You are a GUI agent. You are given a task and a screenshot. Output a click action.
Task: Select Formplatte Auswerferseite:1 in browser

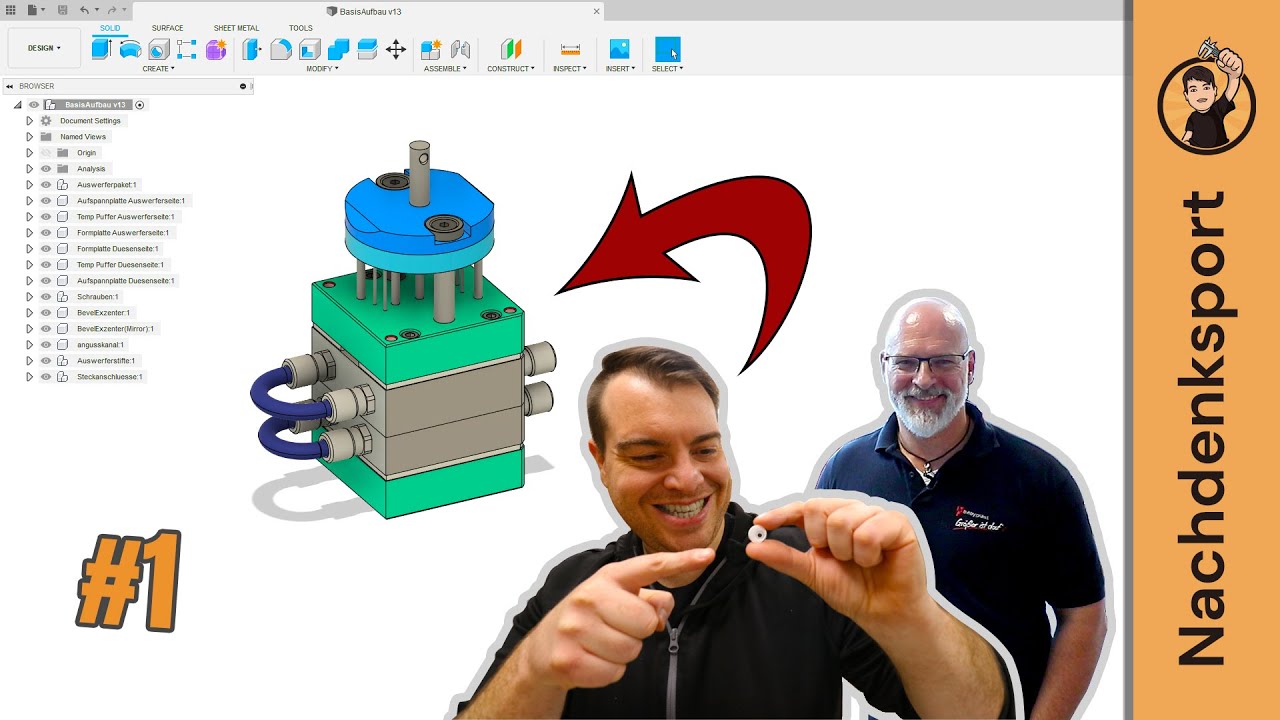pyautogui.click(x=123, y=233)
